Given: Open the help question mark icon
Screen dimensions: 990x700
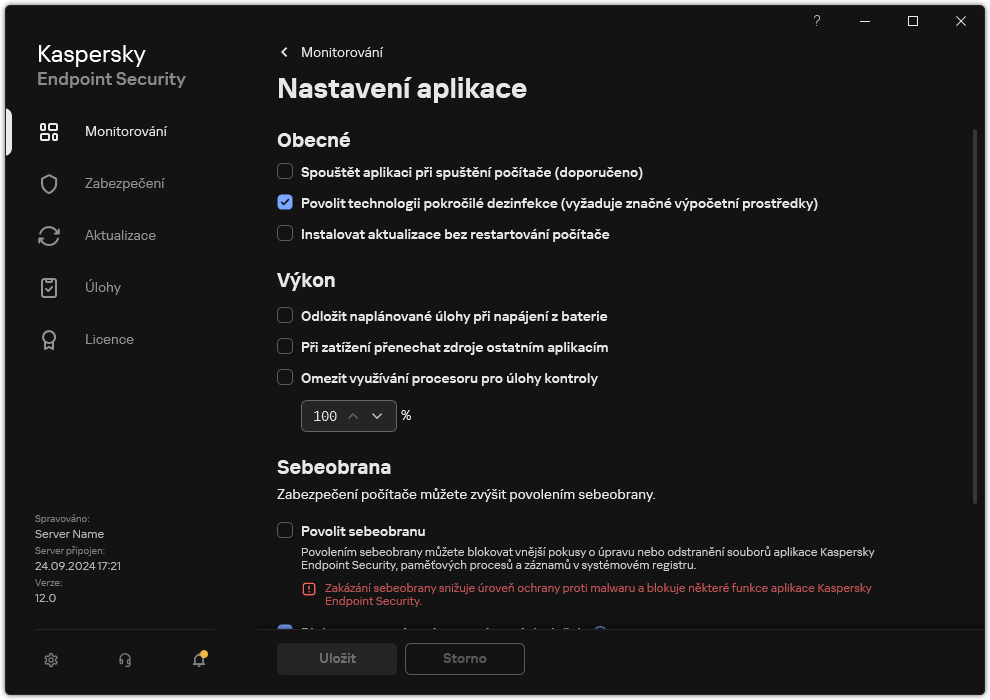Looking at the screenshot, I should 816,21.
